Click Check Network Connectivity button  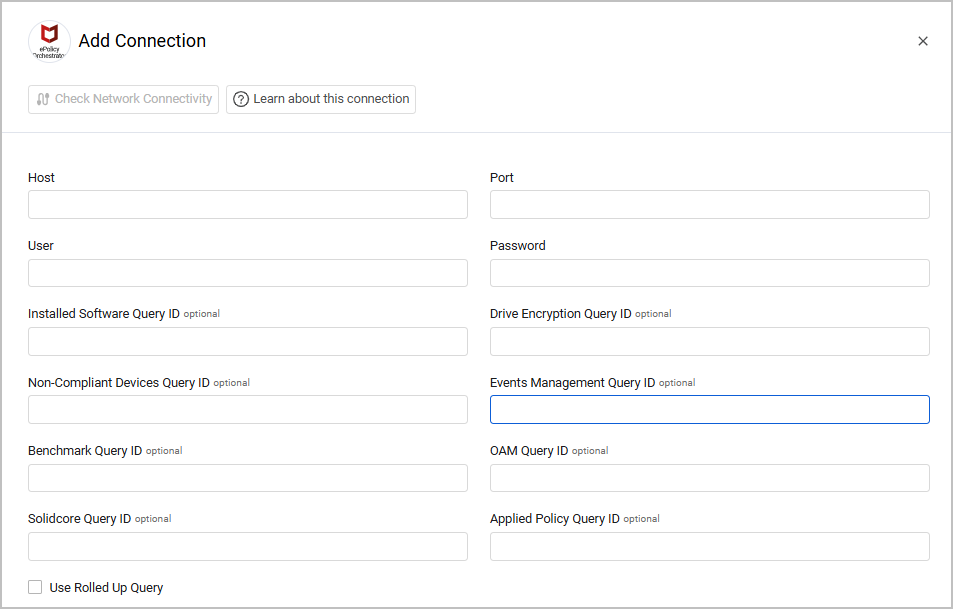tap(123, 99)
